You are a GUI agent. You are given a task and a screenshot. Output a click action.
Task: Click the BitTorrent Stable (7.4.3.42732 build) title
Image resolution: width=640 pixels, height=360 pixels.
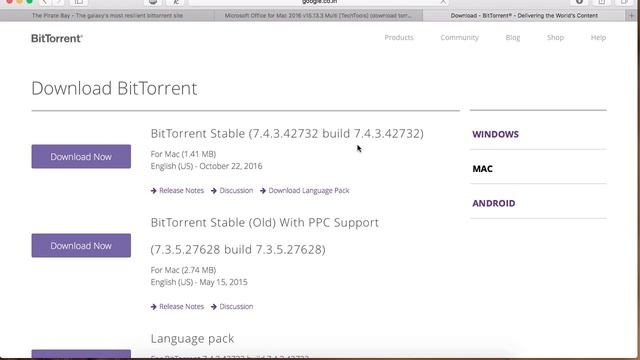tap(287, 133)
